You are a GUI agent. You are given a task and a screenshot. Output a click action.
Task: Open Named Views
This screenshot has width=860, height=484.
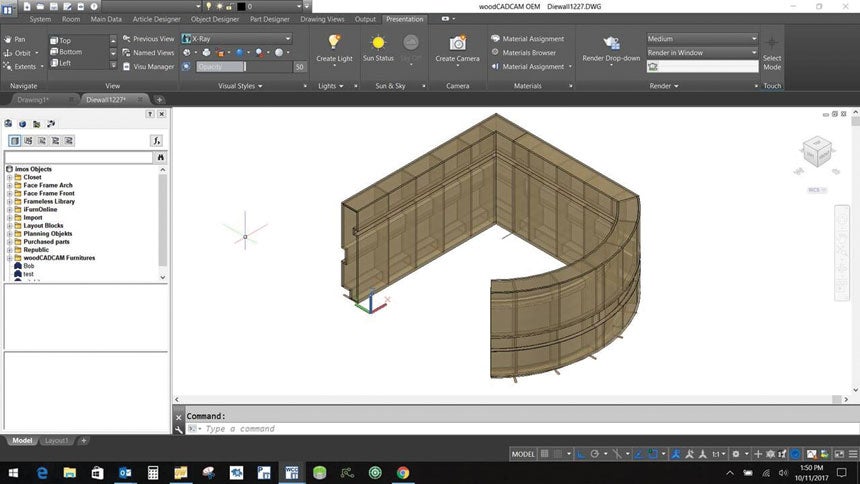click(x=148, y=53)
